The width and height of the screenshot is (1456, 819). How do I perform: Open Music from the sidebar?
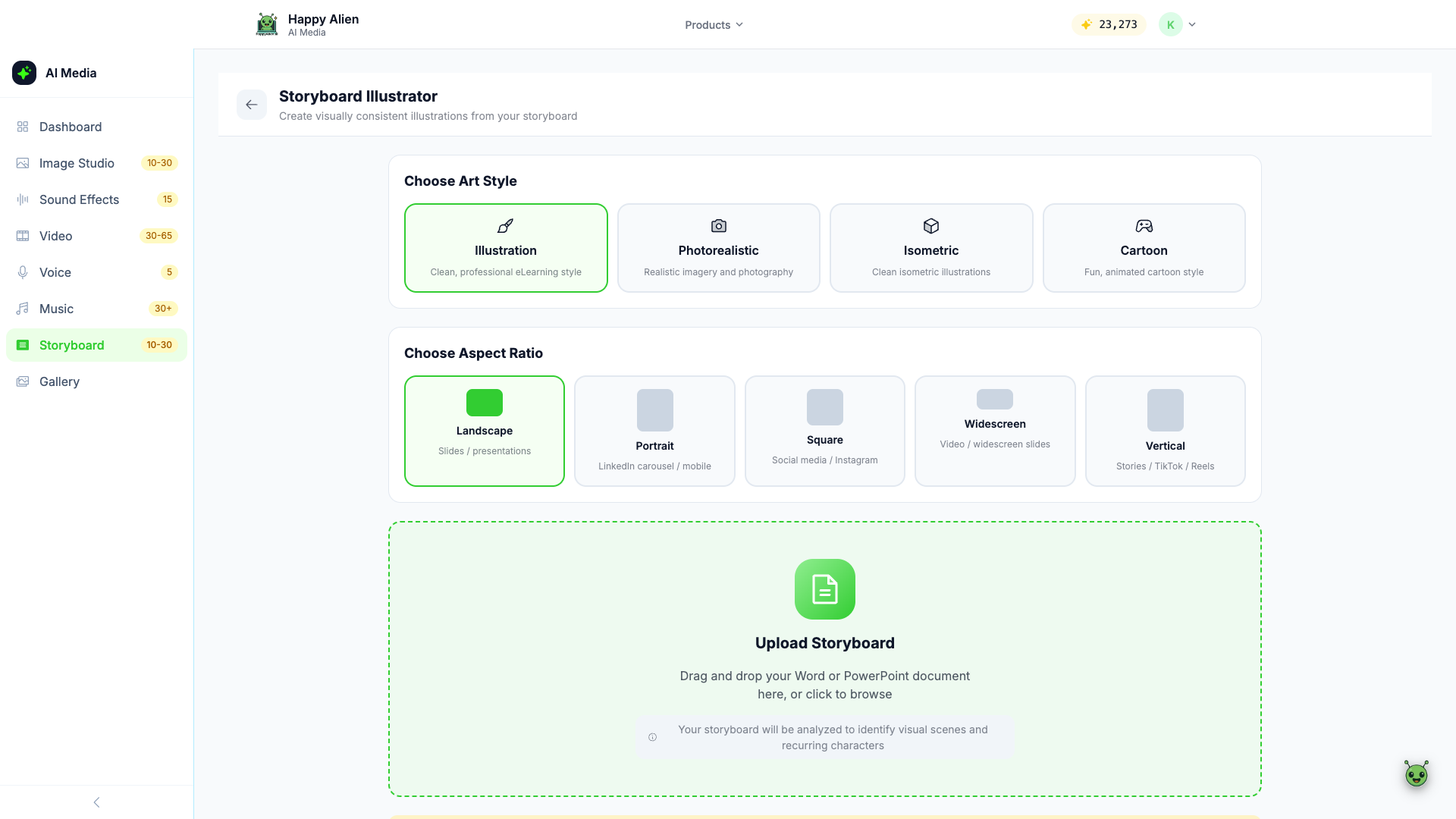pos(56,309)
